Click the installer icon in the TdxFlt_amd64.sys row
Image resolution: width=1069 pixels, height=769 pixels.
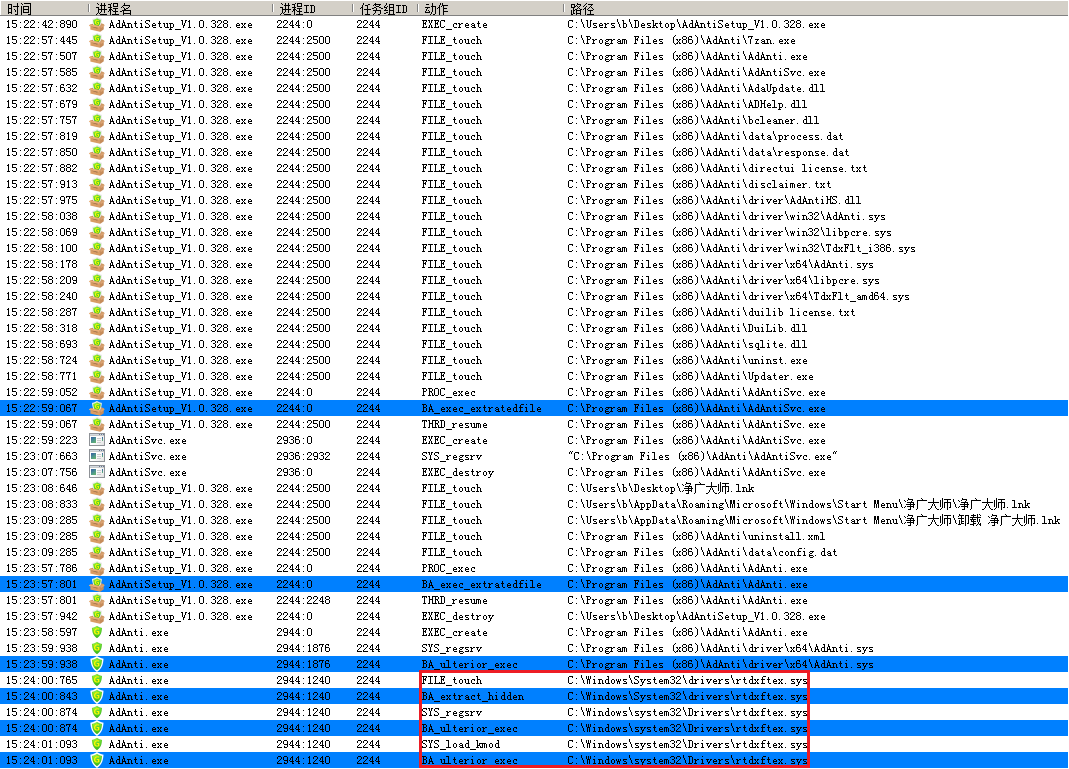click(97, 296)
